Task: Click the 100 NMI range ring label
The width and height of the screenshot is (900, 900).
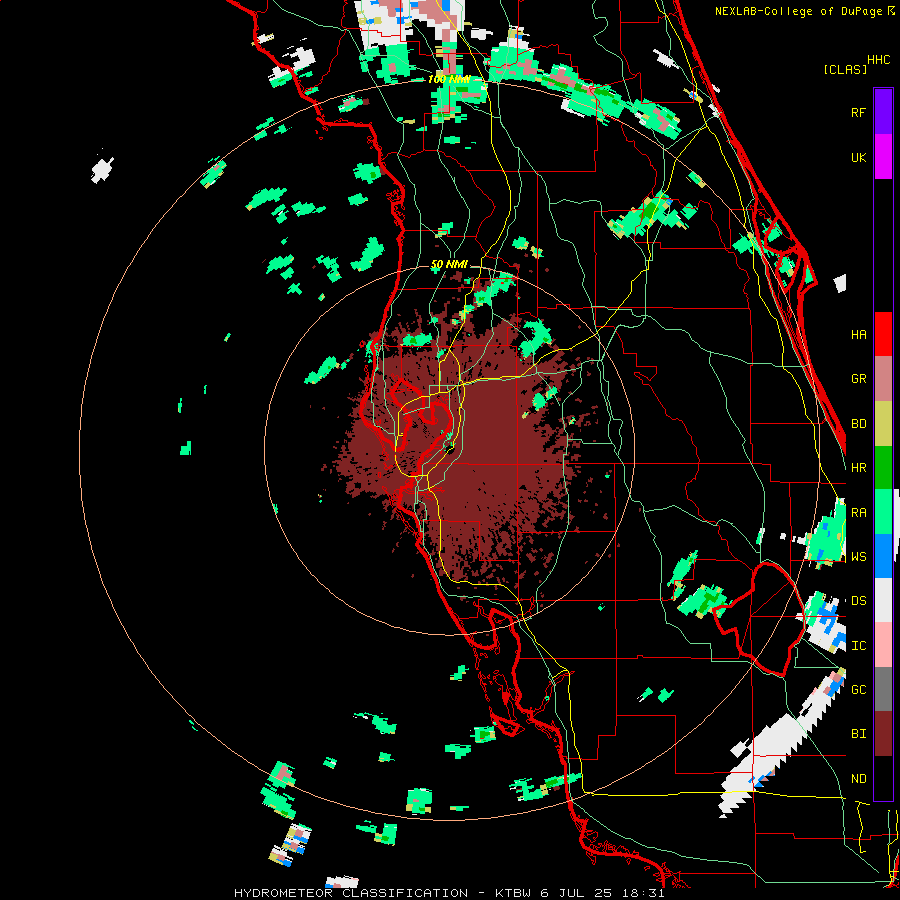Action: pyautogui.click(x=448, y=79)
